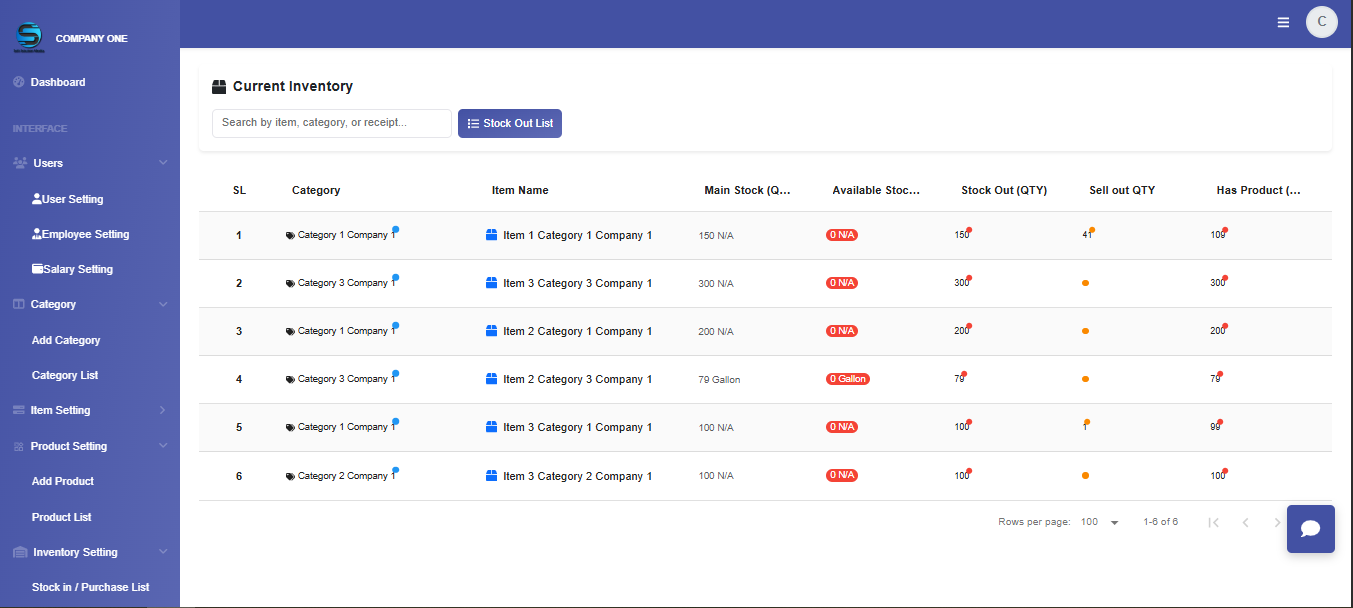Screen dimensions: 1353x608
Task: Click box icon of Item 2 Category 1
Action: coord(491,331)
